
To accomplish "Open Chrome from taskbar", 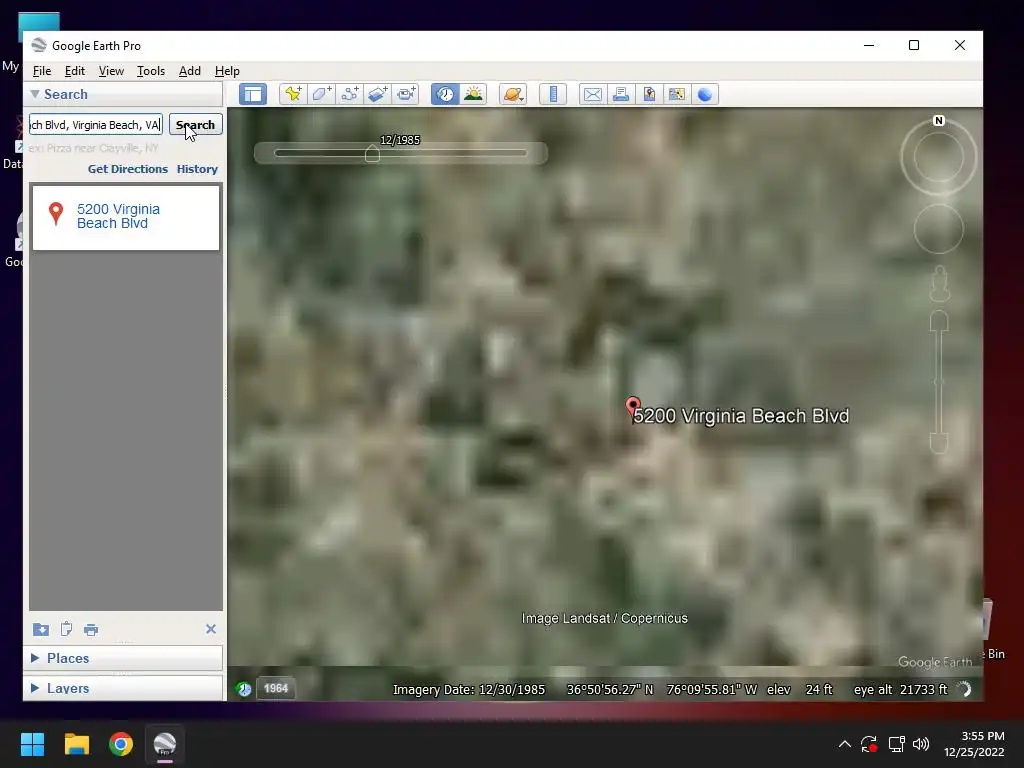I will [121, 744].
